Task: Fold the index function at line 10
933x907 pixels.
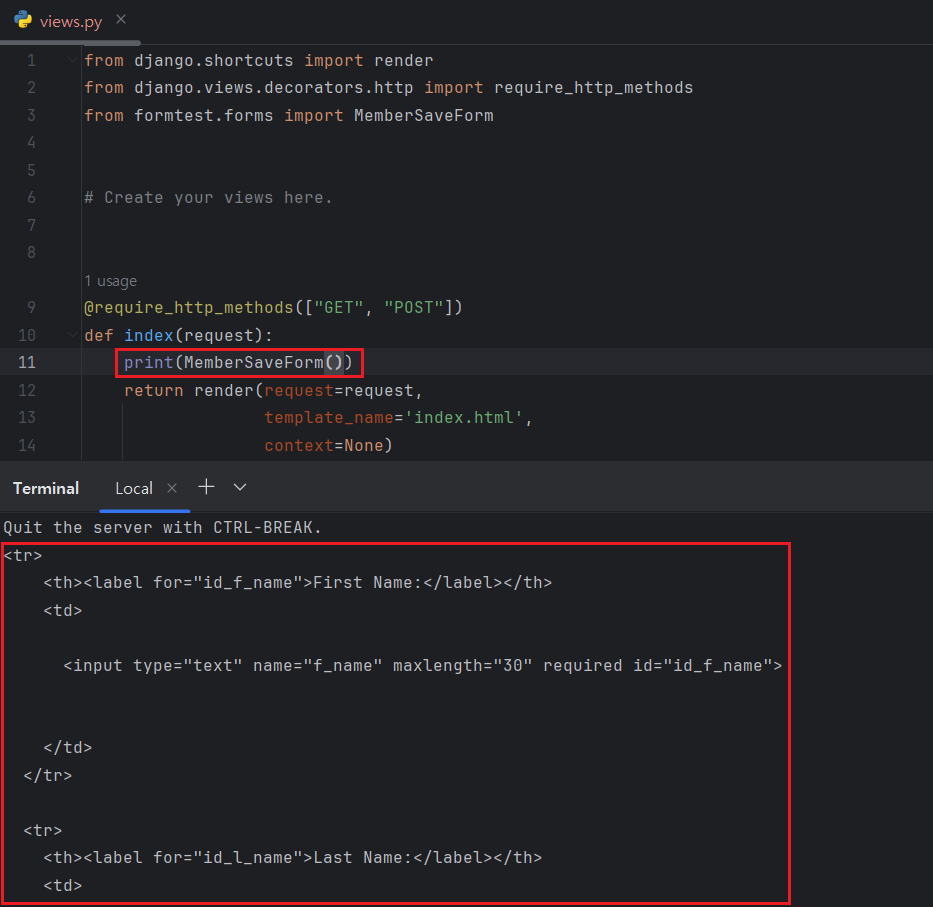Action: [72, 335]
